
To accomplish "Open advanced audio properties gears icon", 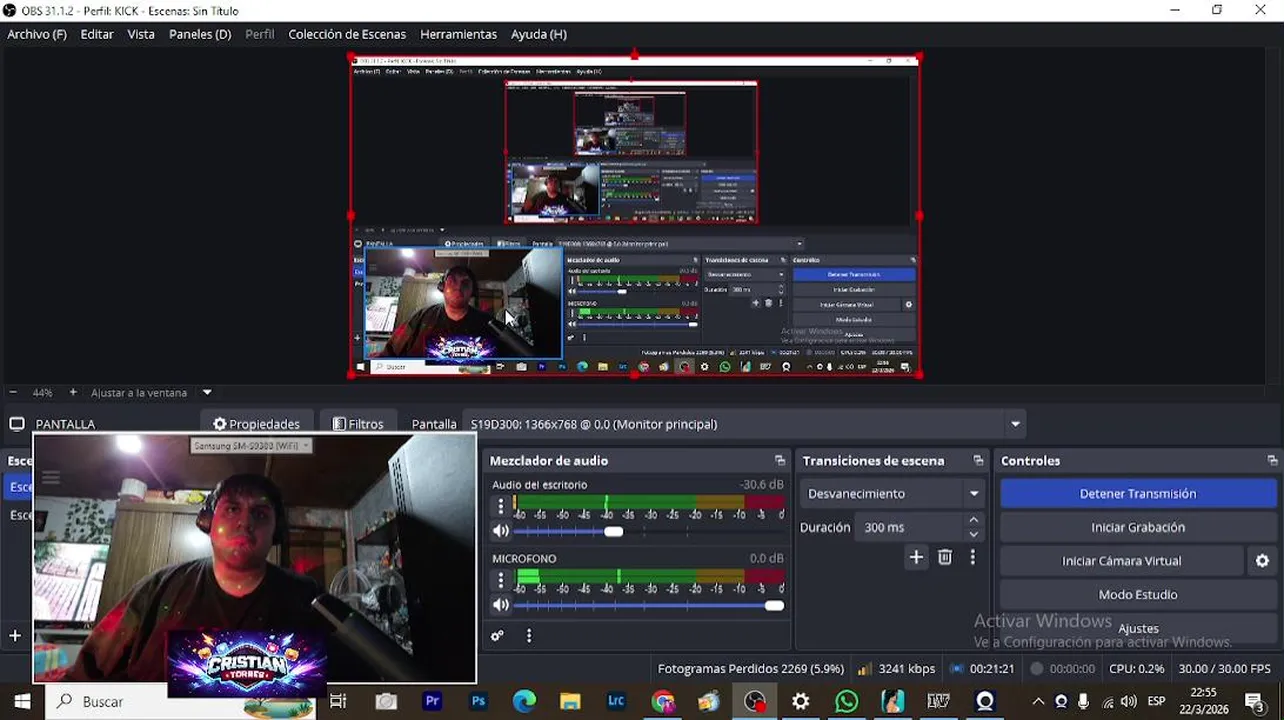I will [x=497, y=635].
